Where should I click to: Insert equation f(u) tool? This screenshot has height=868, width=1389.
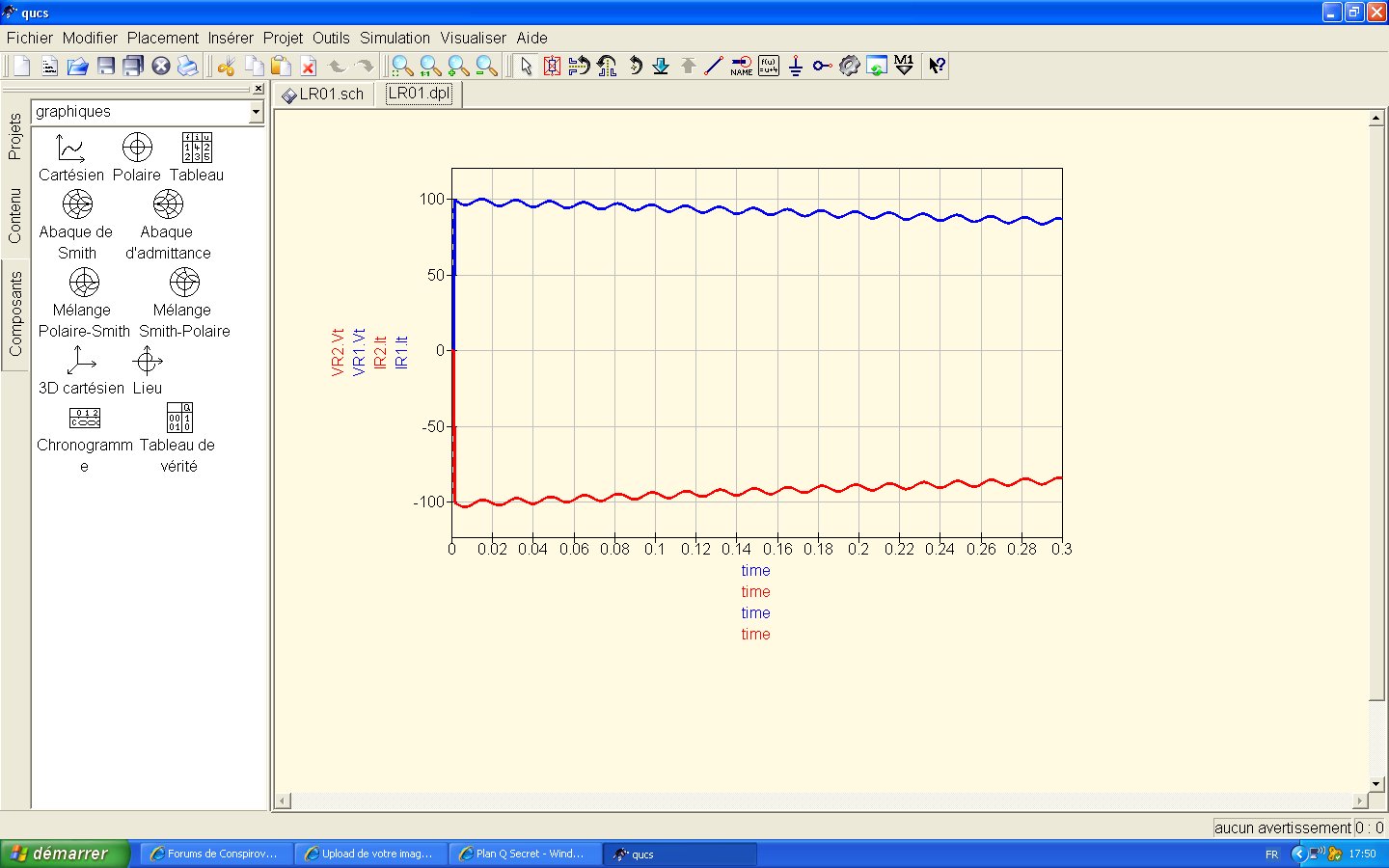pos(769,66)
